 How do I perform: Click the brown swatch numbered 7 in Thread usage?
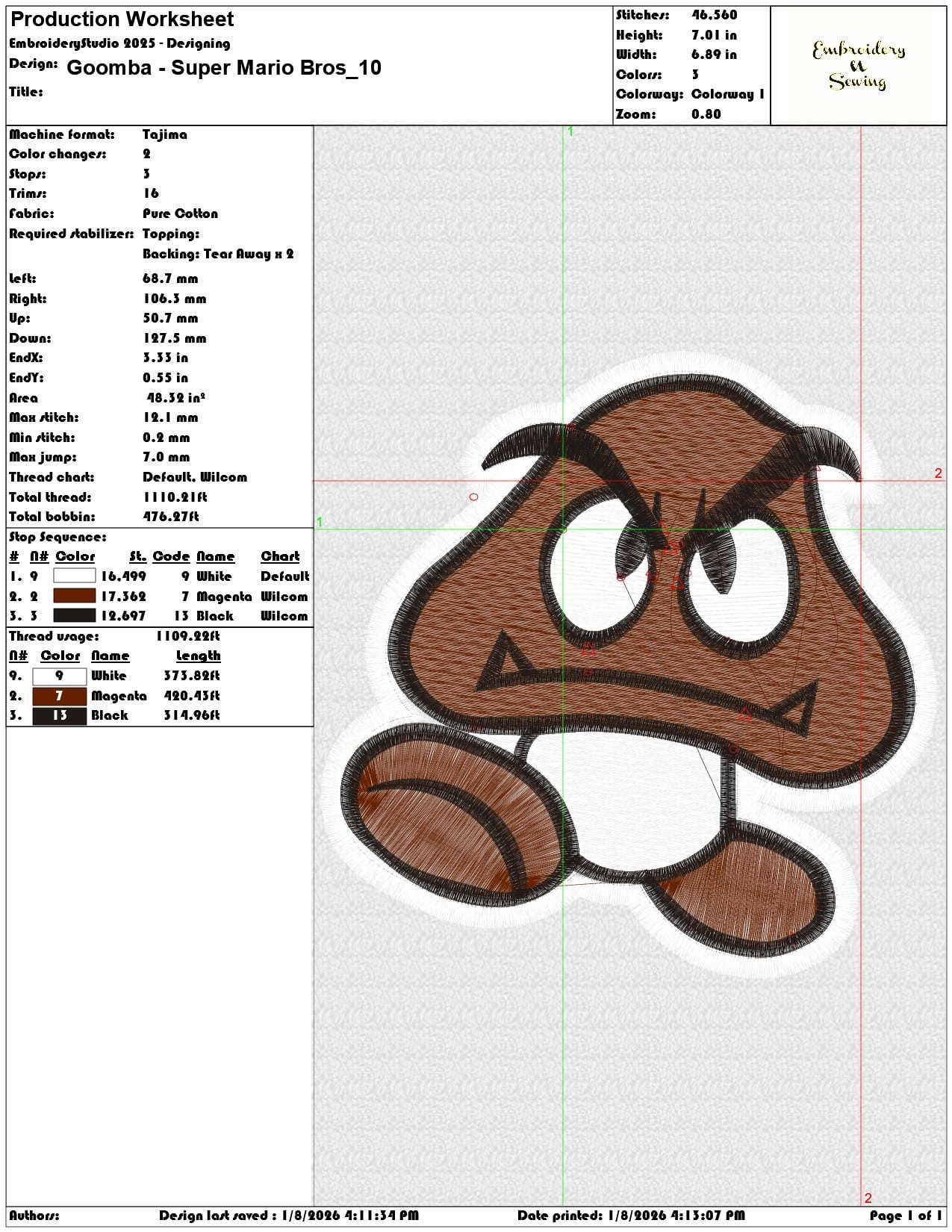[59, 696]
